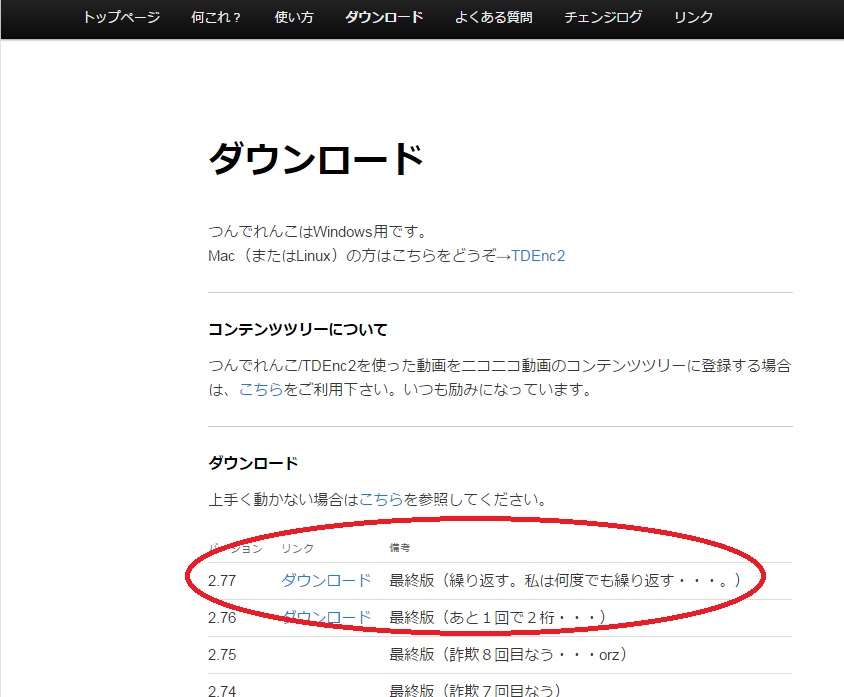Click the リンク column header
This screenshot has height=697, width=844.
tap(299, 548)
